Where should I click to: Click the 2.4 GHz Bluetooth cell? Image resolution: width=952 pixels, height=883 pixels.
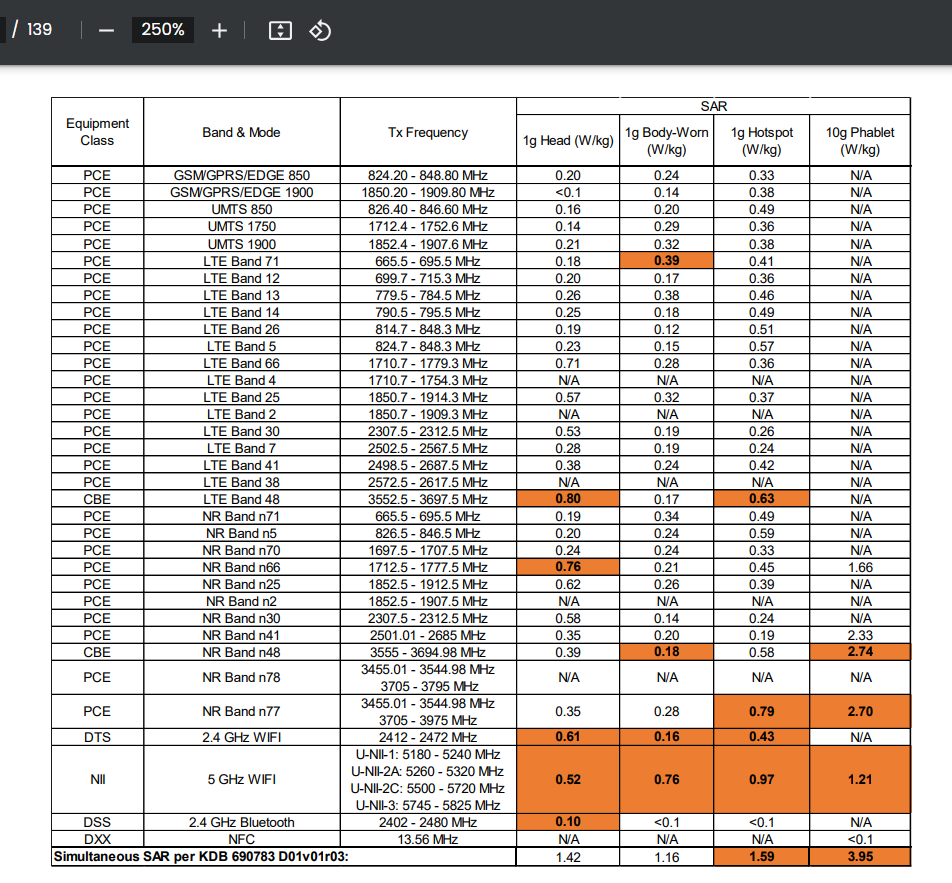pyautogui.click(x=241, y=822)
